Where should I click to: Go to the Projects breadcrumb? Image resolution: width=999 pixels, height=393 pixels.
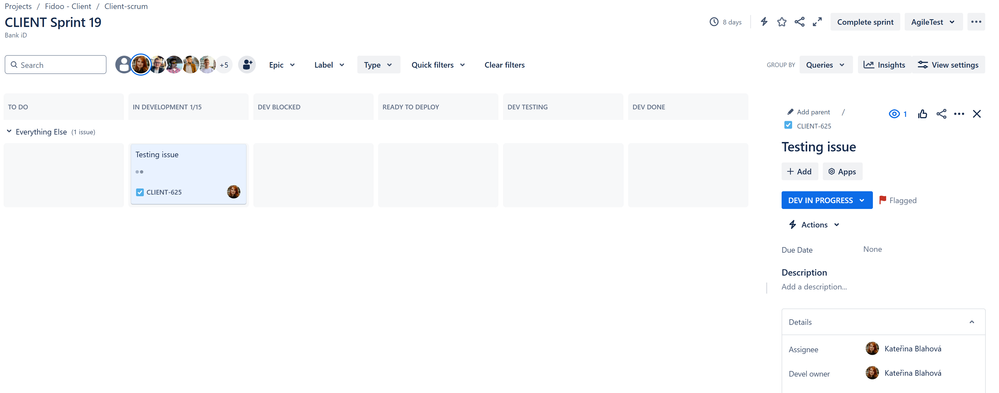tap(18, 6)
